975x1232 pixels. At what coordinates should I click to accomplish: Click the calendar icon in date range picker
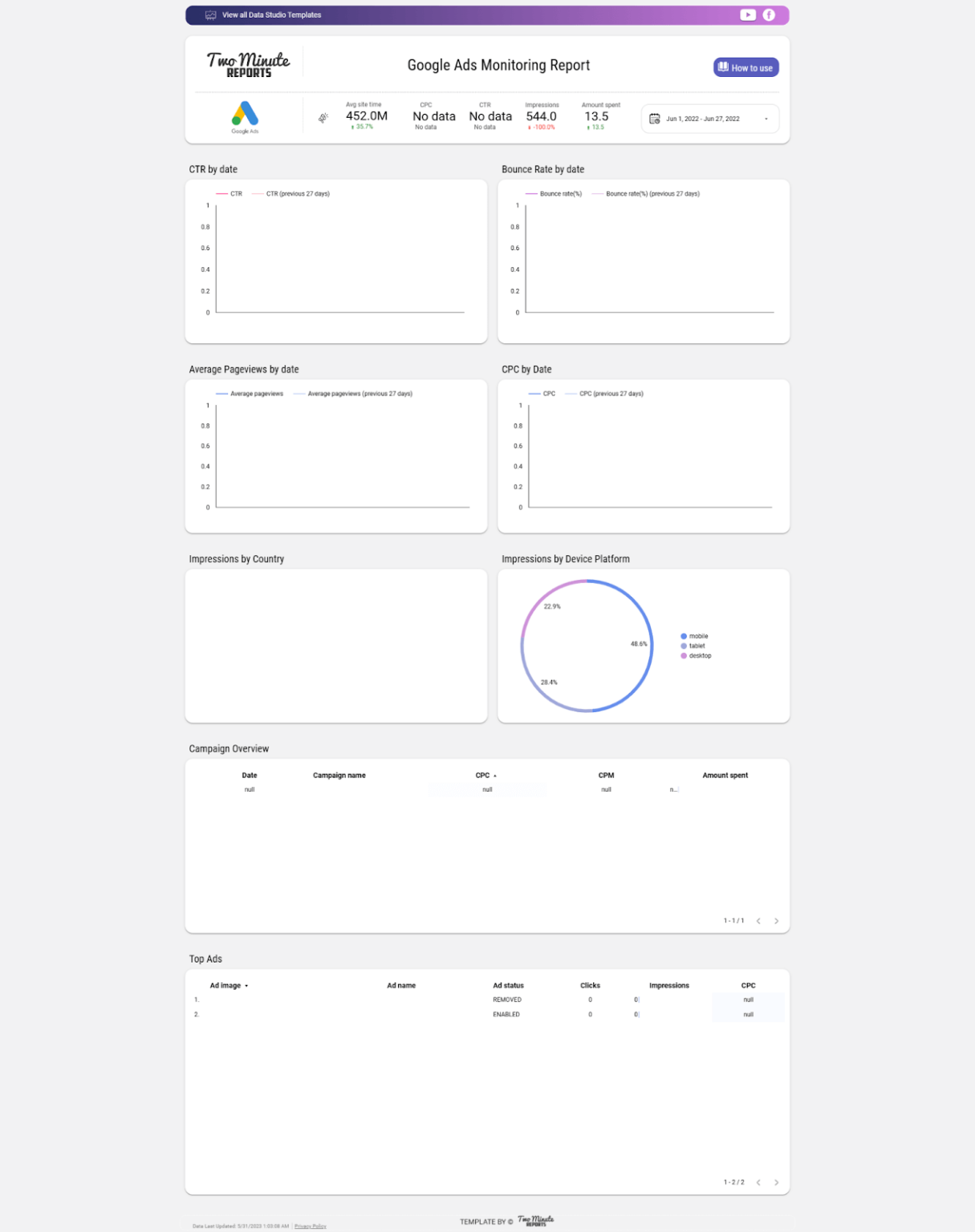point(656,118)
